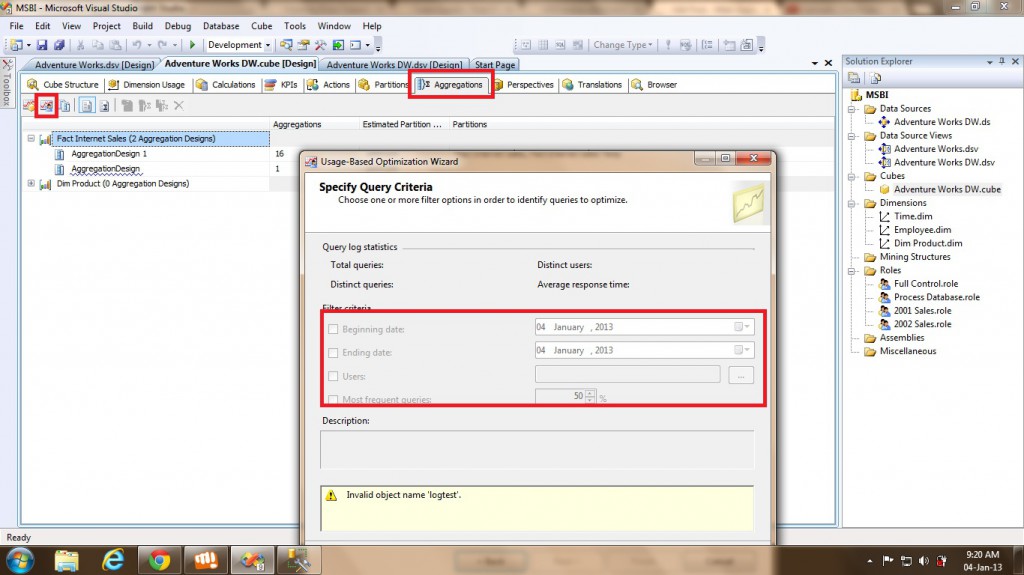Image resolution: width=1024 pixels, height=575 pixels.
Task: Click the Users browse ellipsis button
Action: 740,375
